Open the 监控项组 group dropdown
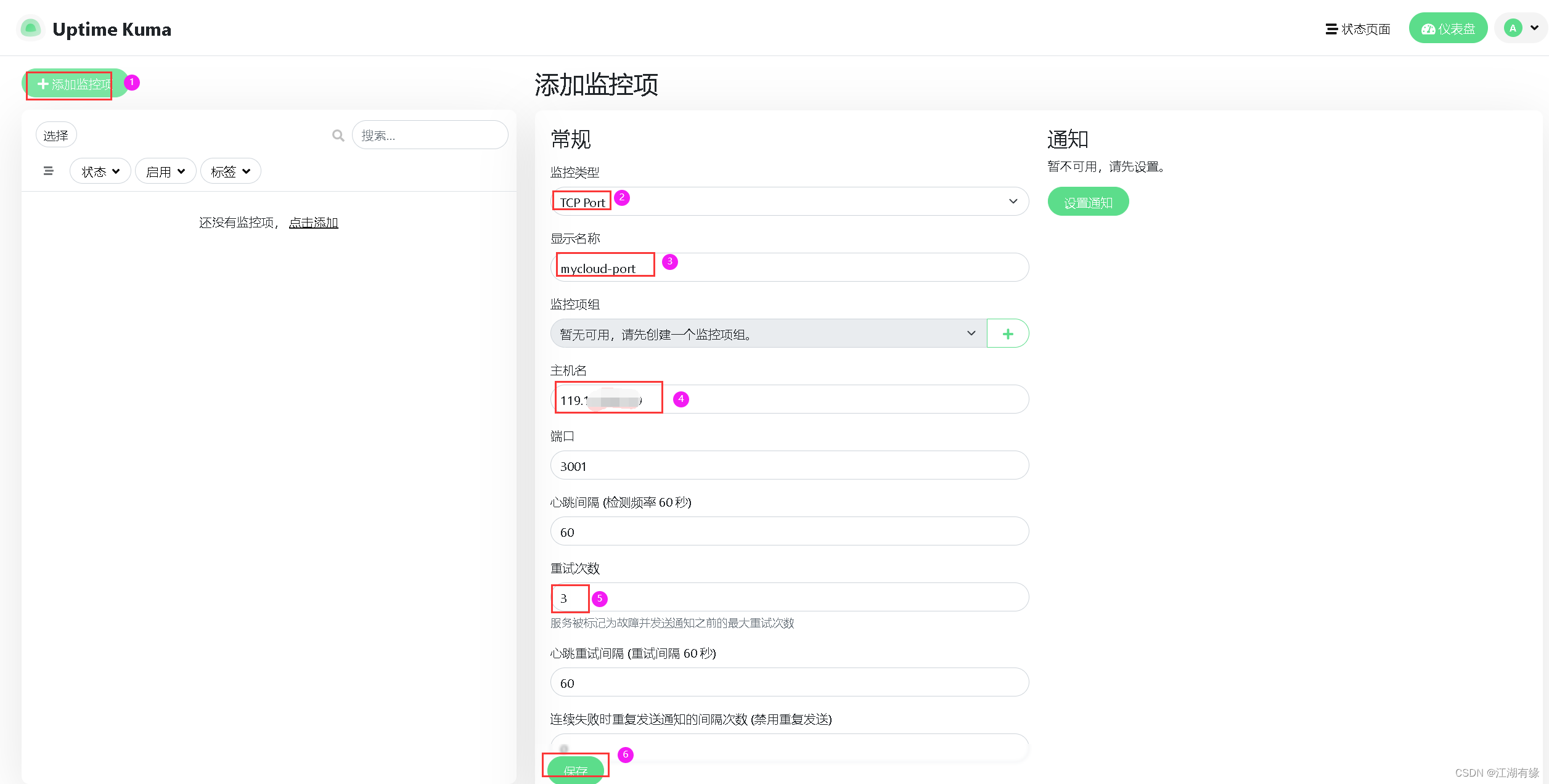 768,333
